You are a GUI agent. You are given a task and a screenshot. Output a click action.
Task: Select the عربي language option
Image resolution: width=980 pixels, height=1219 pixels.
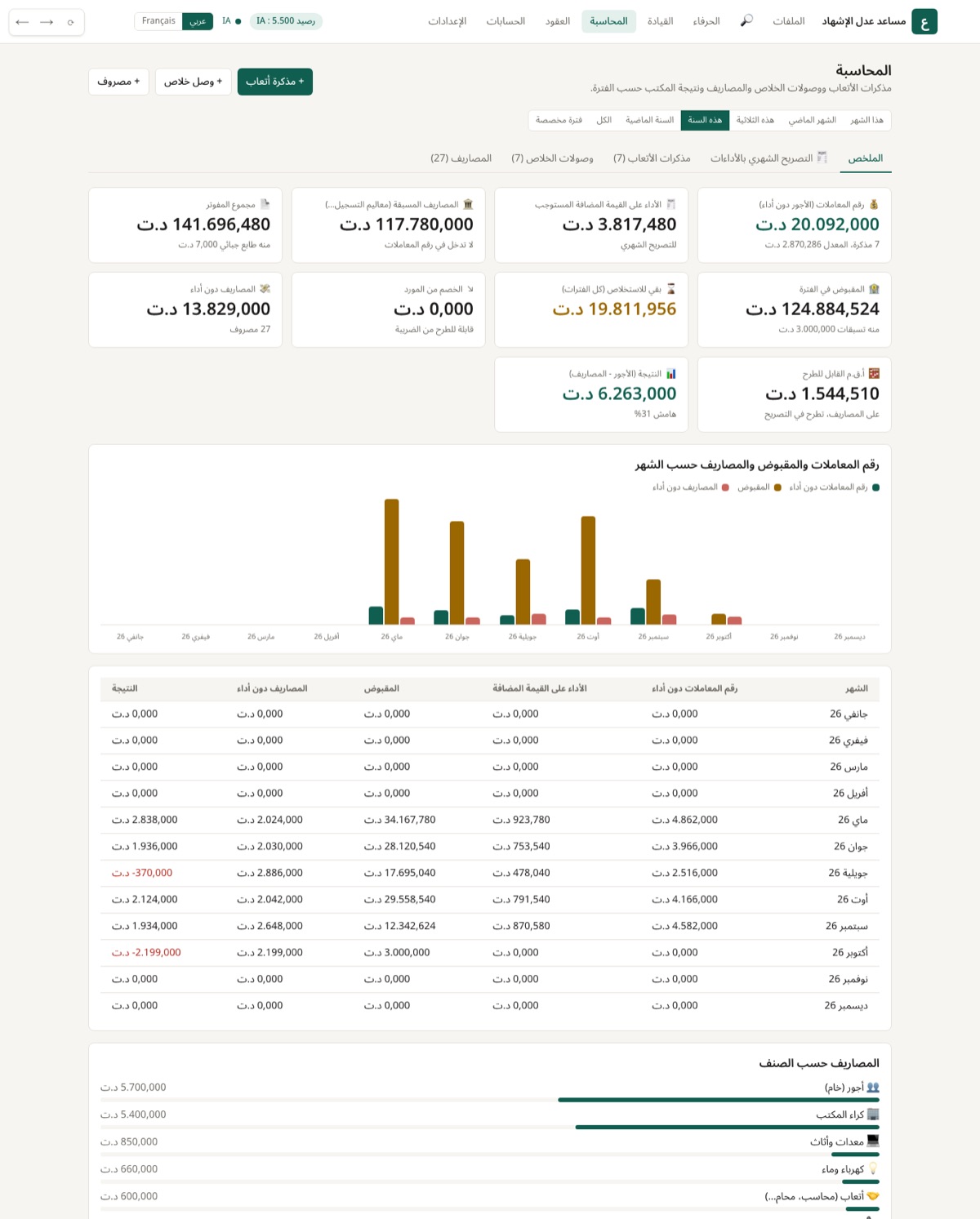click(198, 21)
